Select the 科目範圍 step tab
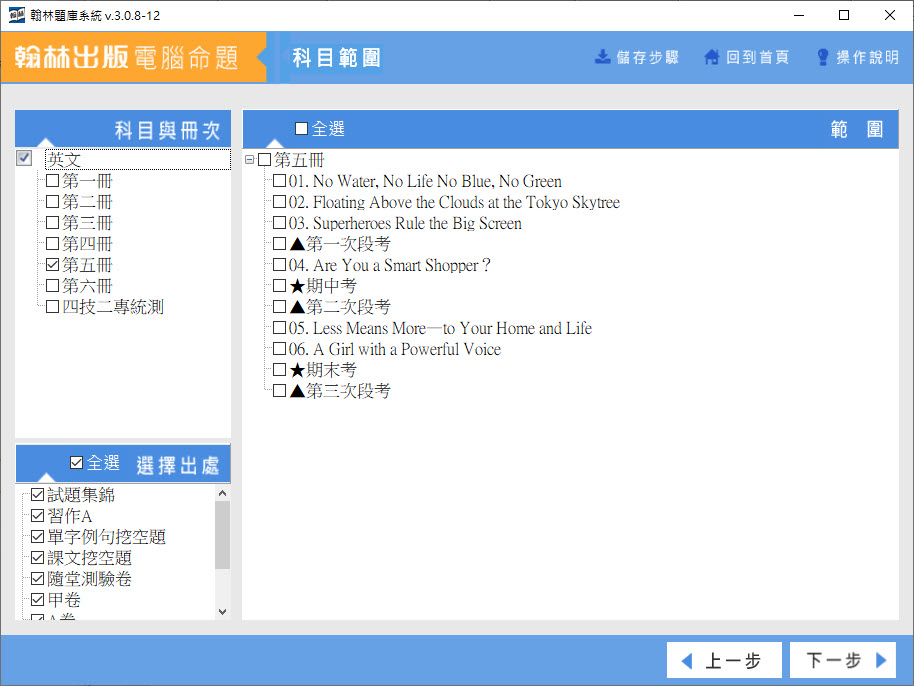Image resolution: width=914 pixels, height=686 pixels. pos(336,57)
